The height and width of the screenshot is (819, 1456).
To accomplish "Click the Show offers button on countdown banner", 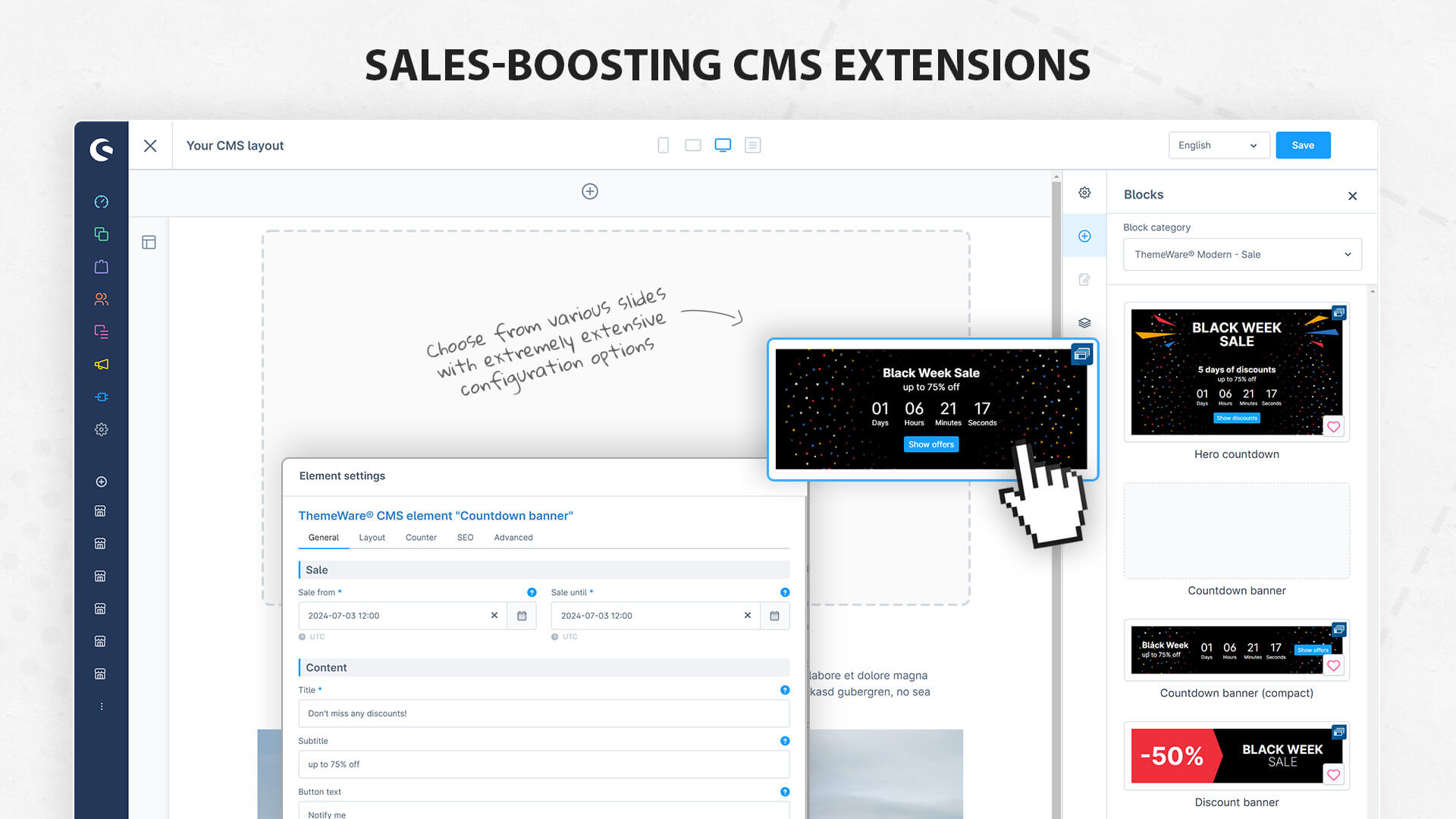I will [929, 444].
